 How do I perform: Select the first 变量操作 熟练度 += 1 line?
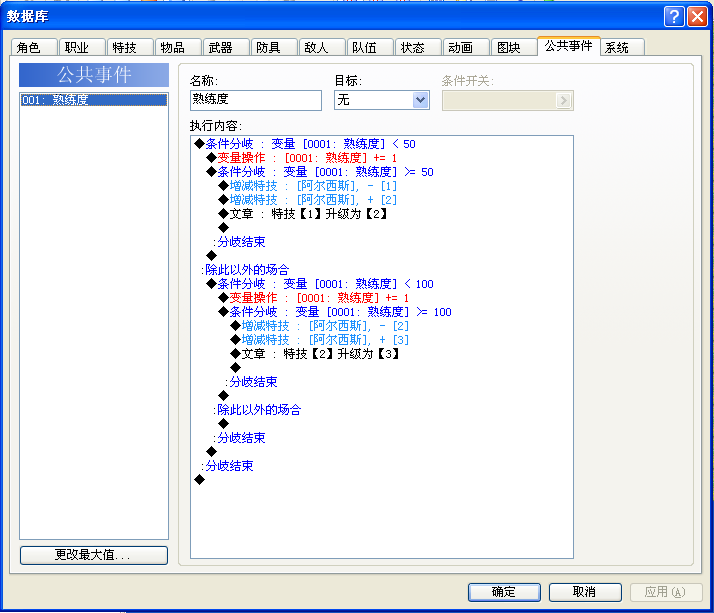[301, 158]
